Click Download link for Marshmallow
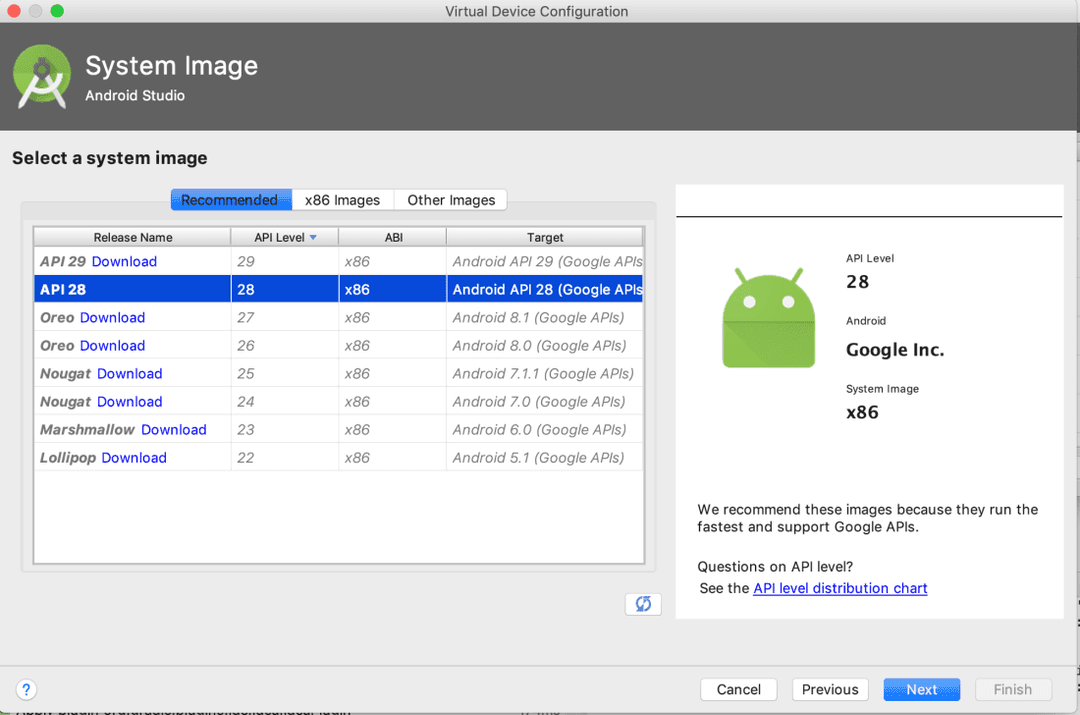Viewport: 1080px width, 715px height. 174,430
